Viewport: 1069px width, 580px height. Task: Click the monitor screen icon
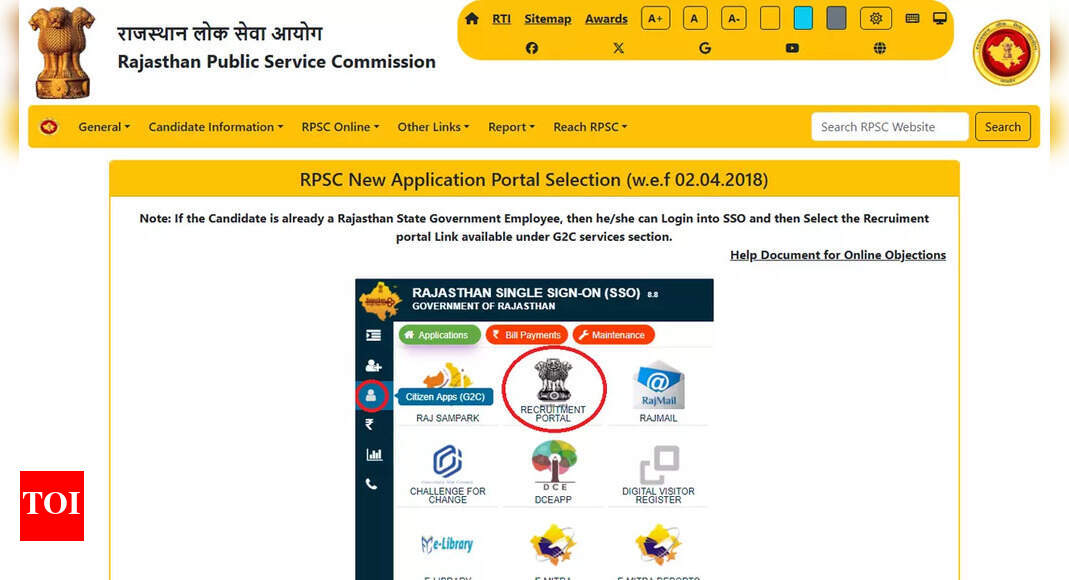click(940, 18)
